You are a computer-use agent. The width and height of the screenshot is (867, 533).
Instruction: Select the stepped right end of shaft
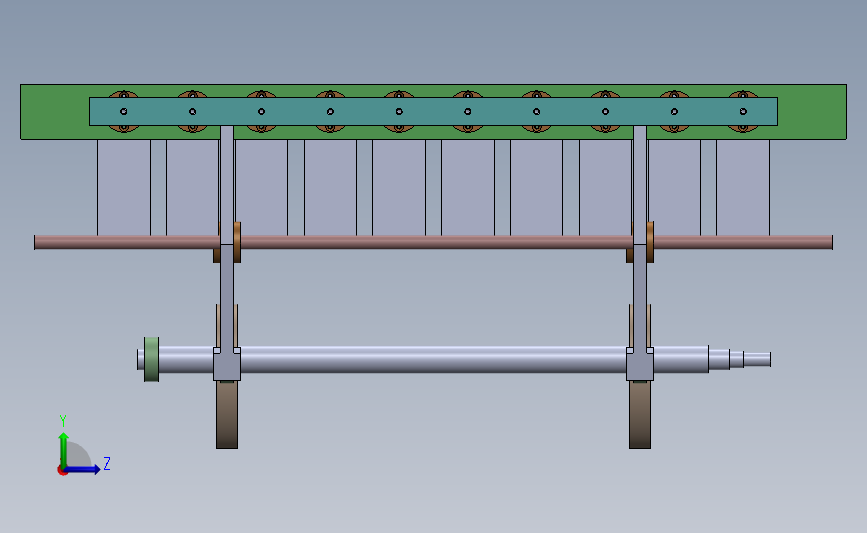pyautogui.click(x=740, y=359)
